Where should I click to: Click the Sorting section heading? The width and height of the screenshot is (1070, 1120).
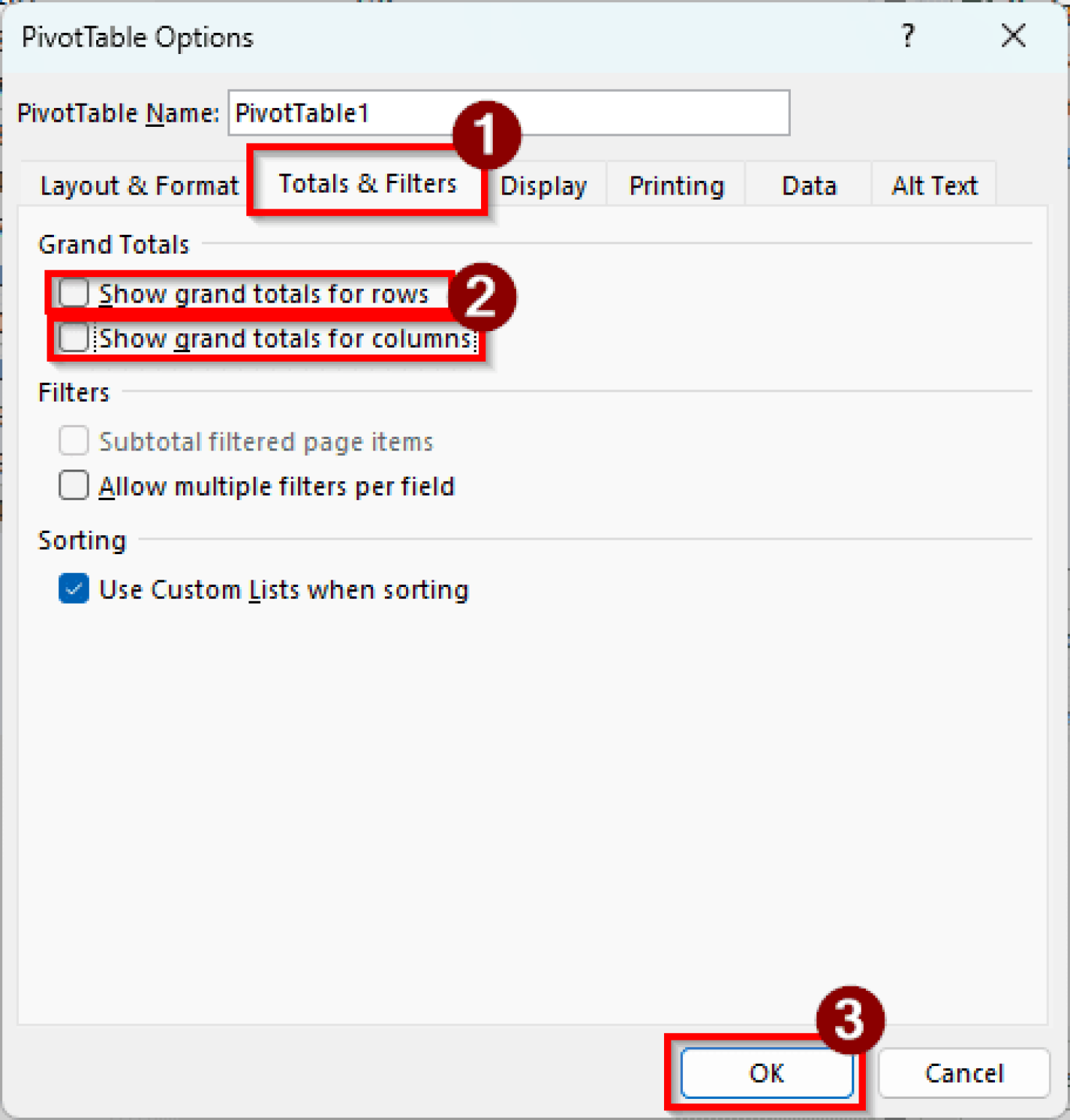[82, 540]
